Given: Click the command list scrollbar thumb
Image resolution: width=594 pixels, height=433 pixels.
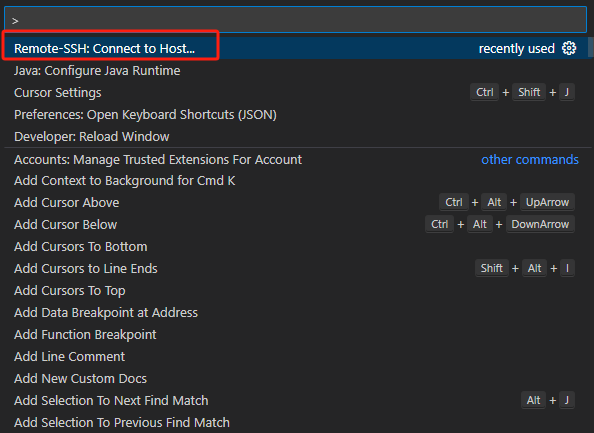Looking at the screenshot, I should tap(590, 47).
